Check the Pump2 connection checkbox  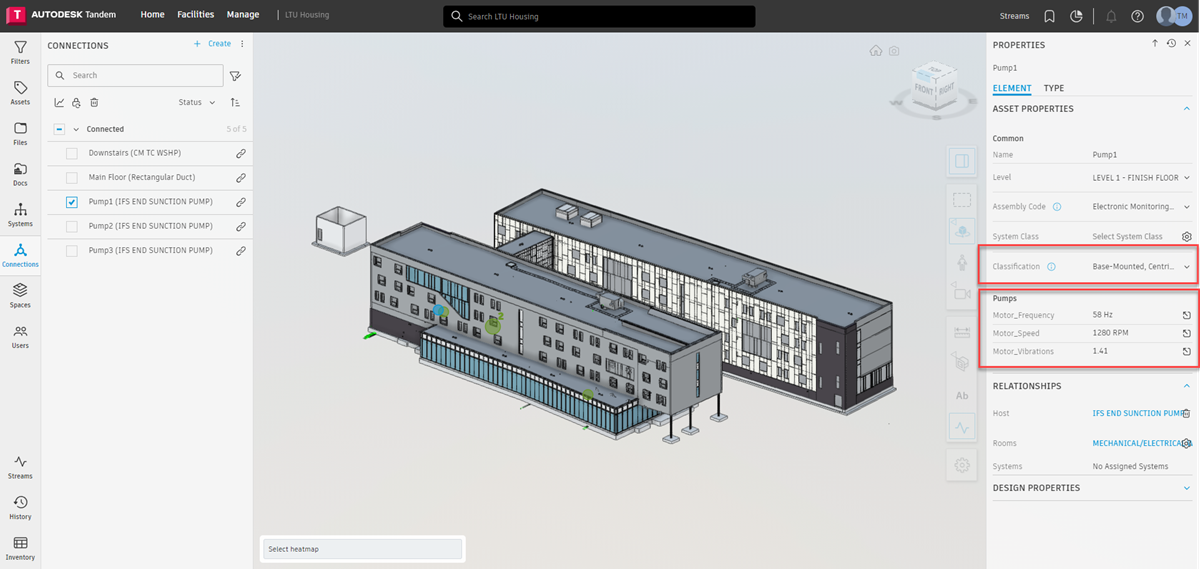point(72,226)
